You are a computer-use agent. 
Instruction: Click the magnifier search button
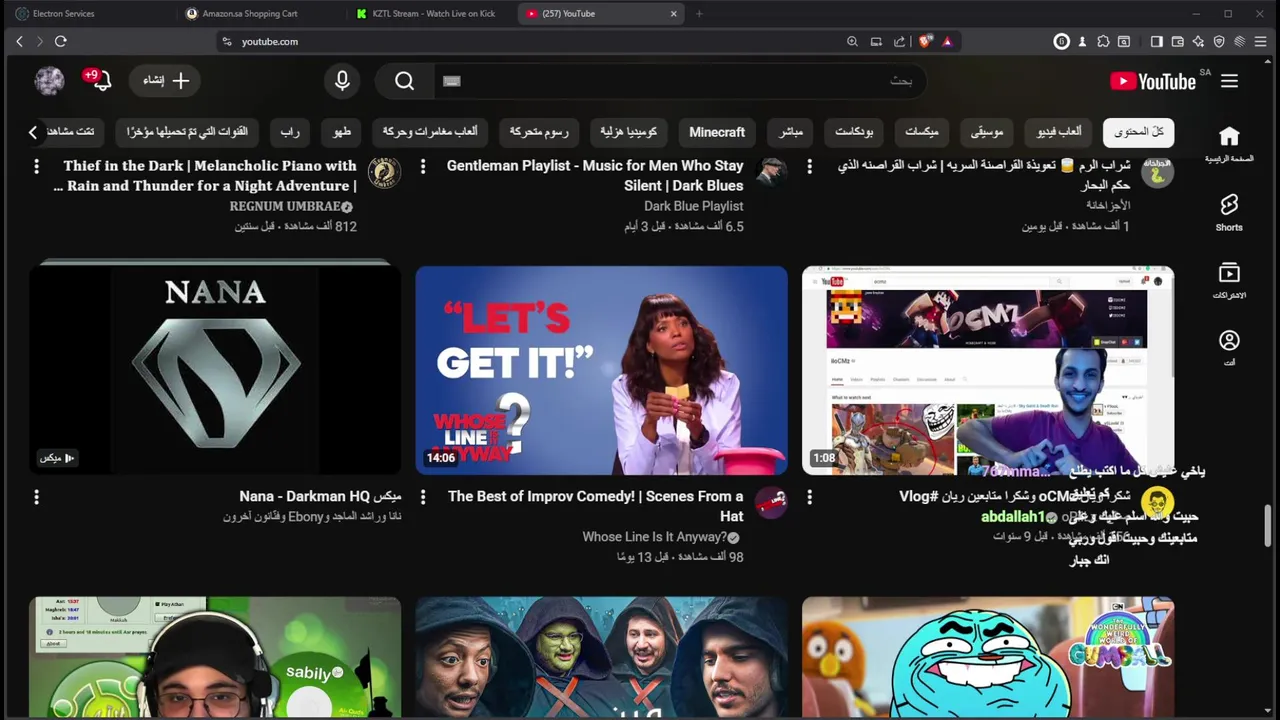coord(404,81)
